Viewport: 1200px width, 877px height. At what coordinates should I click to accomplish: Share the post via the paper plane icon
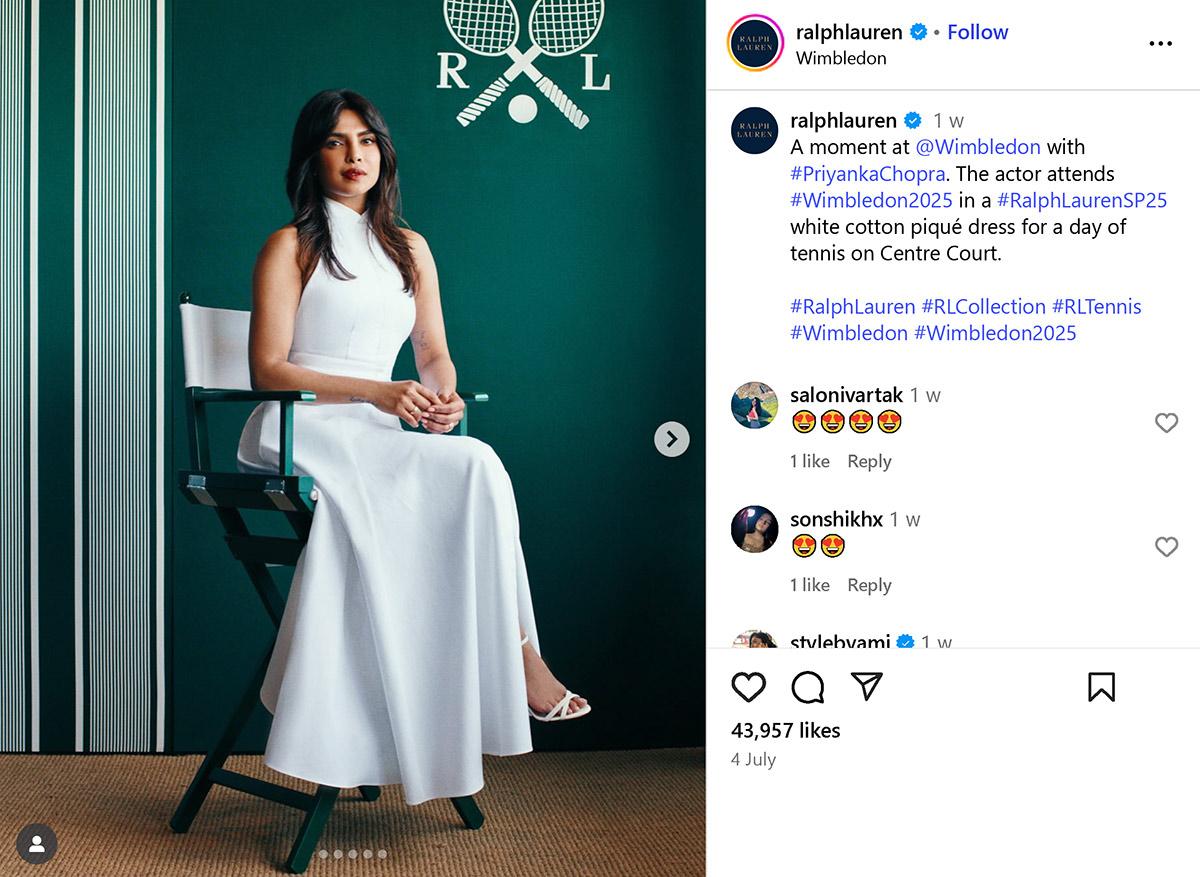868,686
